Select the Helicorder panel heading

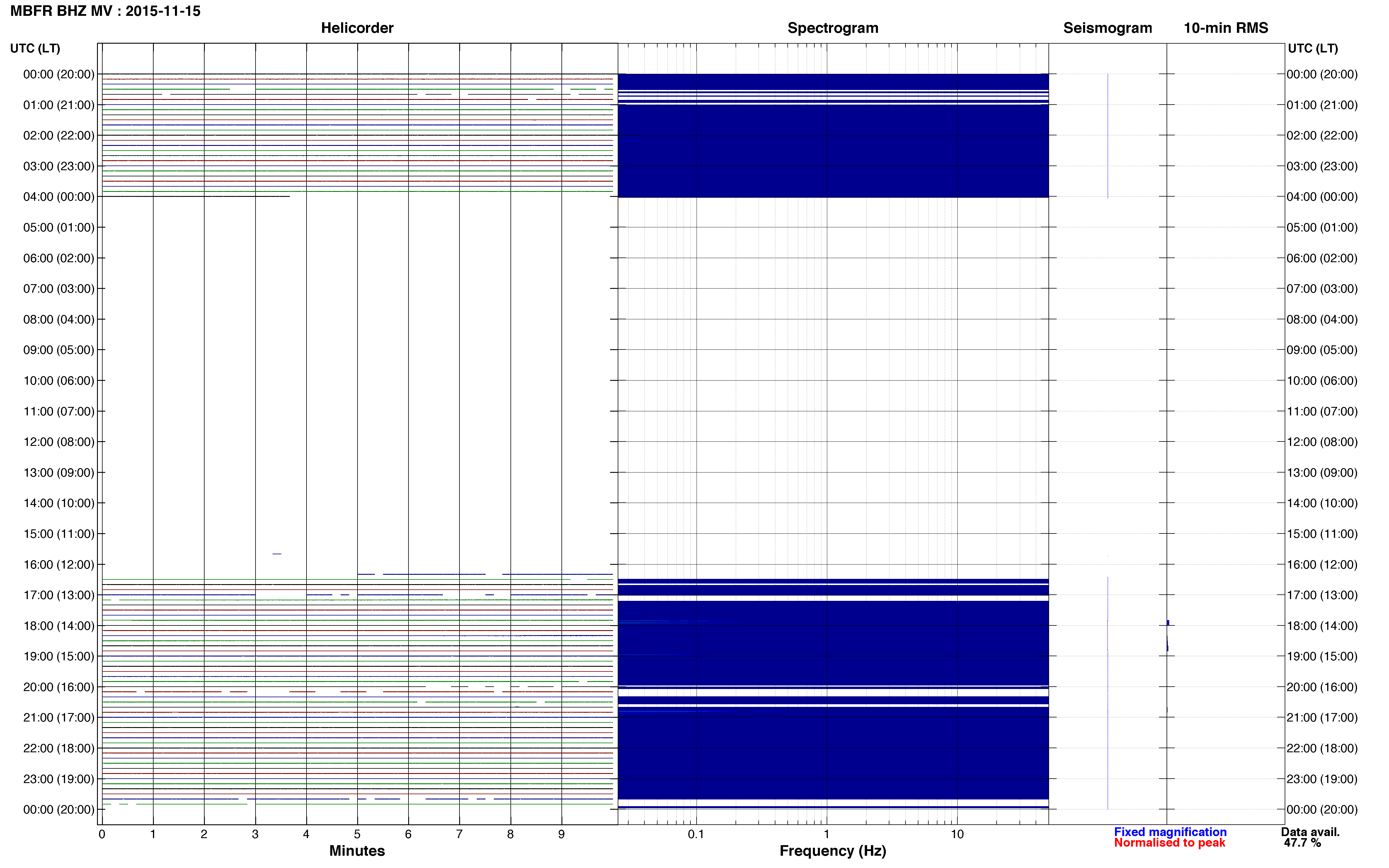coord(357,28)
